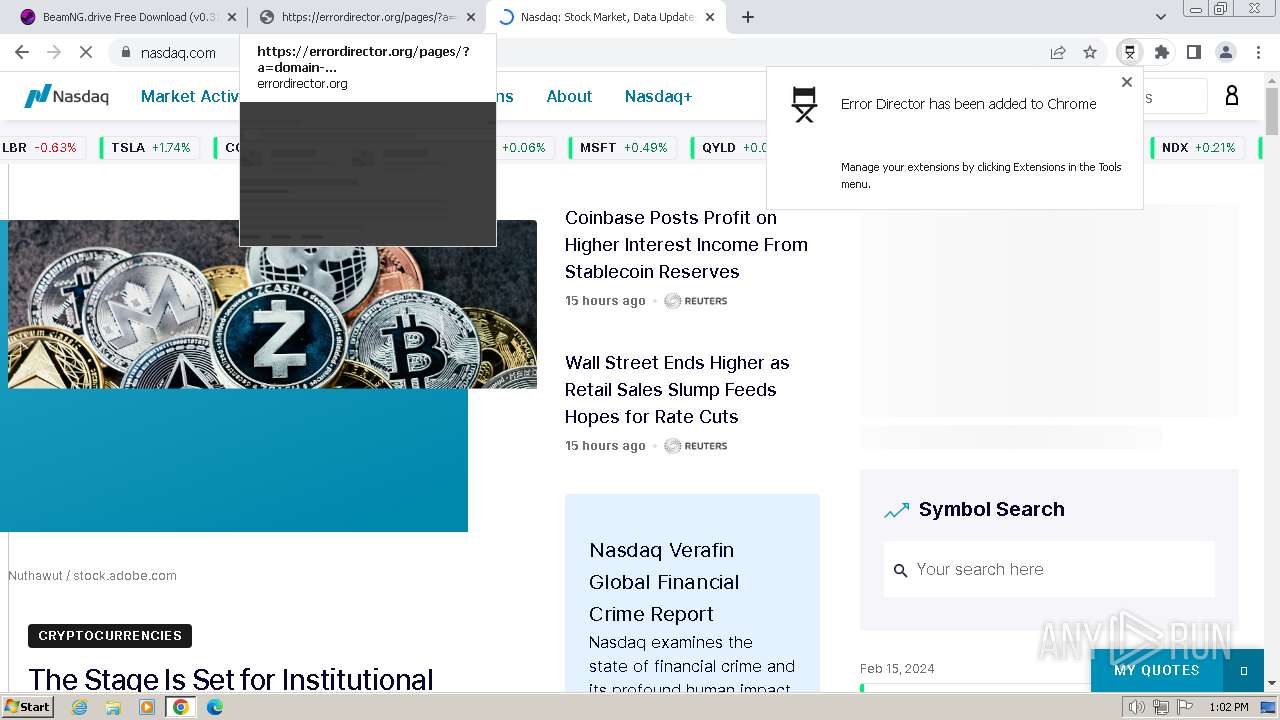This screenshot has height=720, width=1280.
Task: Toggle the Chrome side panel
Action: (x=1194, y=52)
